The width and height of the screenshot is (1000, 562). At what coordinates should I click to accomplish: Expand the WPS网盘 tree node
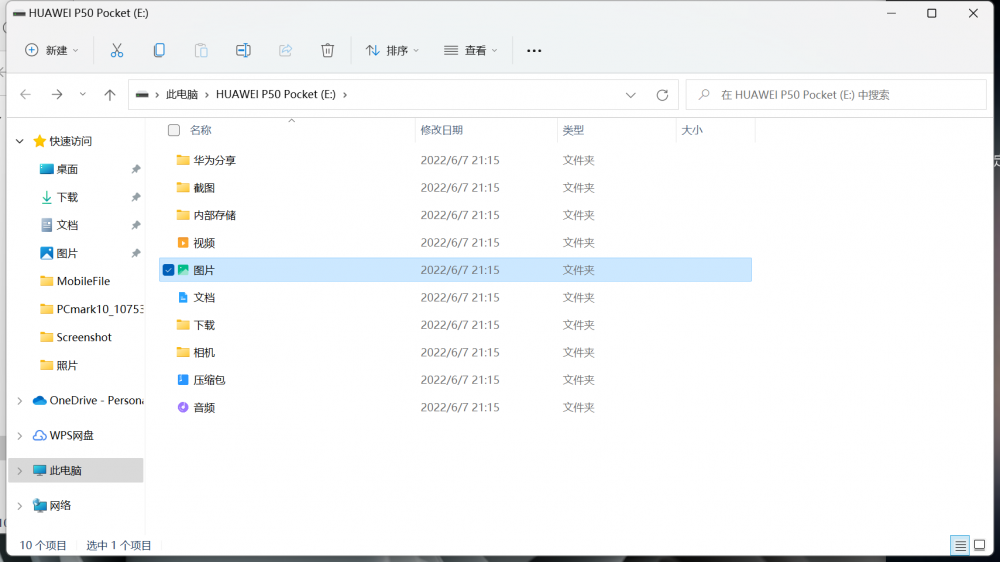pos(20,436)
